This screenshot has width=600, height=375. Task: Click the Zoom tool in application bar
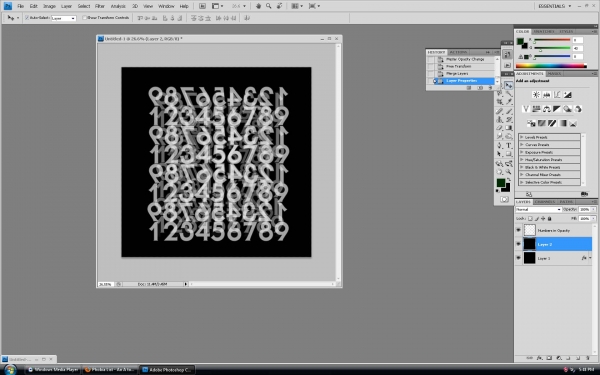tap(269, 6)
